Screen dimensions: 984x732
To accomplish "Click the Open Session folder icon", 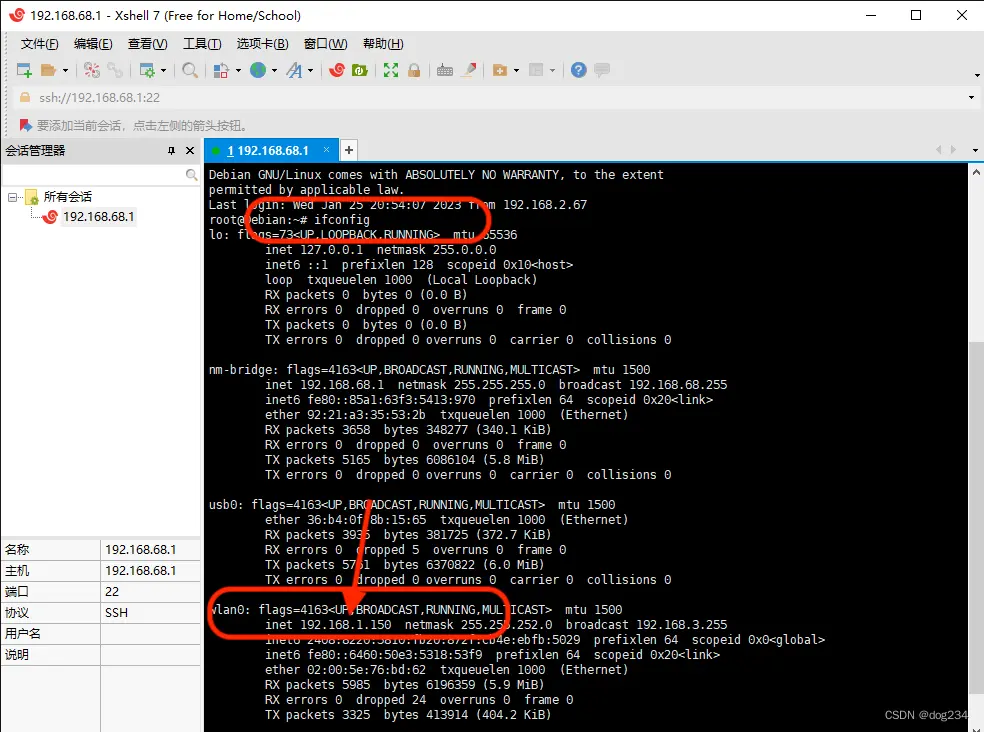I will (x=48, y=70).
